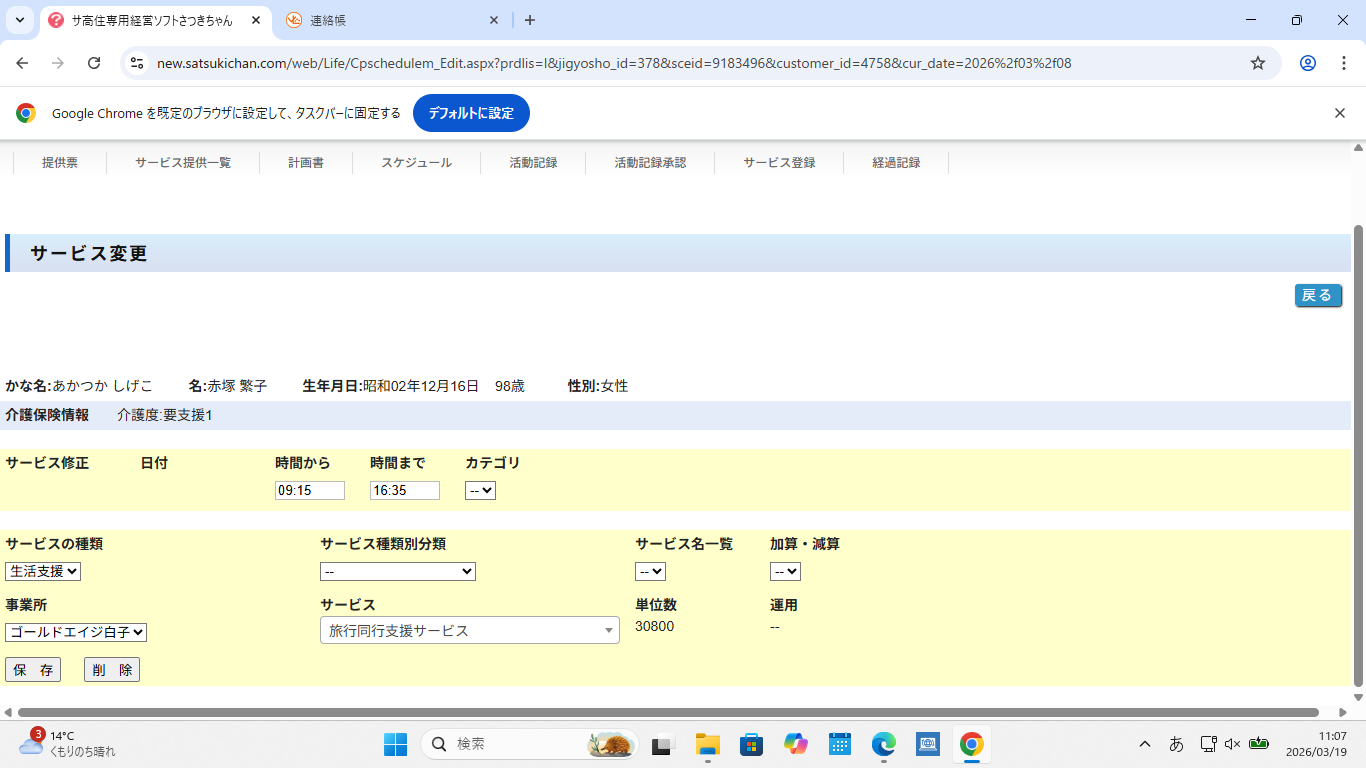The height and width of the screenshot is (768, 1366).
Task: Expand the 事業所 dropdown ゴールドエイジ白子
Action: tap(76, 632)
